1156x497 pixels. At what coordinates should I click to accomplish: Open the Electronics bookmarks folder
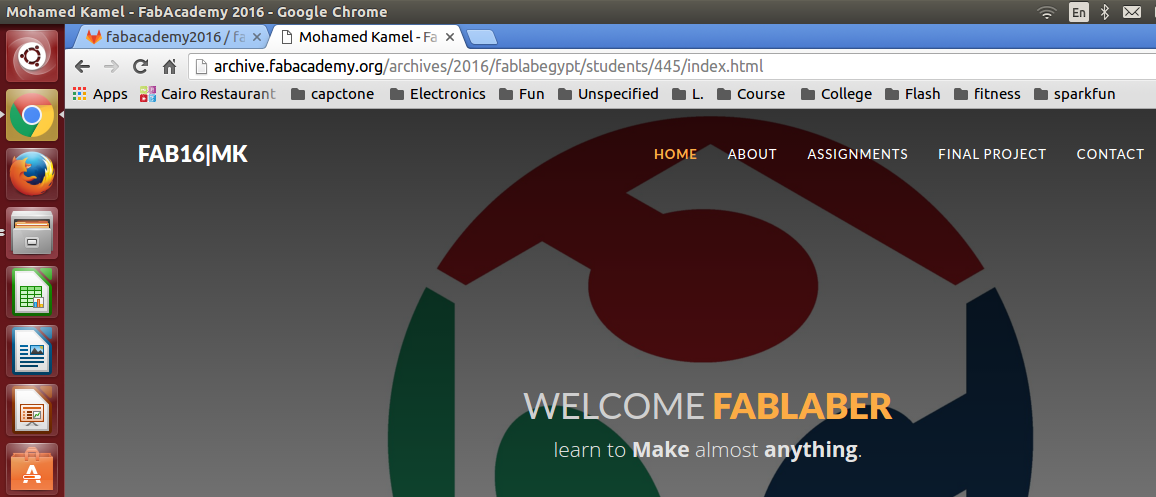437,94
